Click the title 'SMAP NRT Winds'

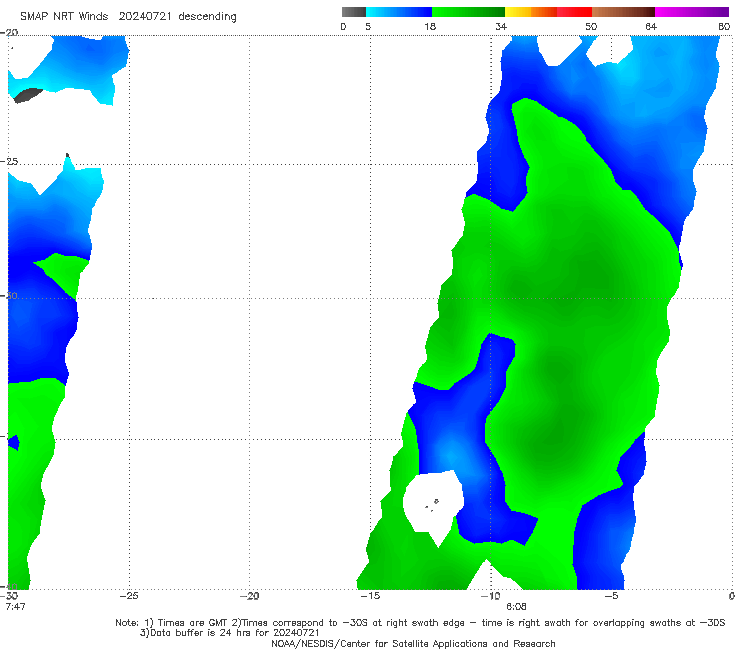coord(64,16)
